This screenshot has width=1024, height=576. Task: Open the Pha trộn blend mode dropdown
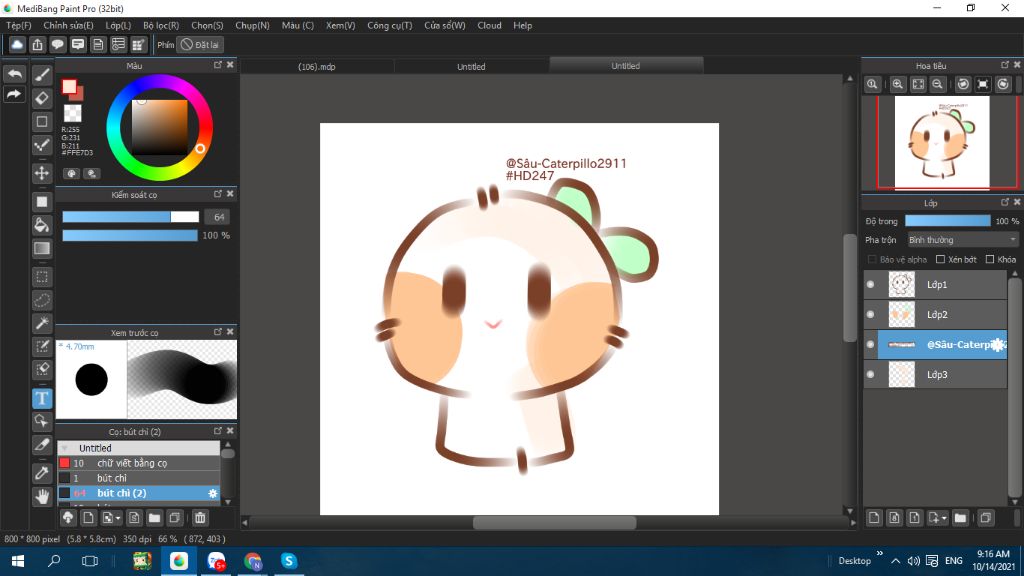(962, 240)
